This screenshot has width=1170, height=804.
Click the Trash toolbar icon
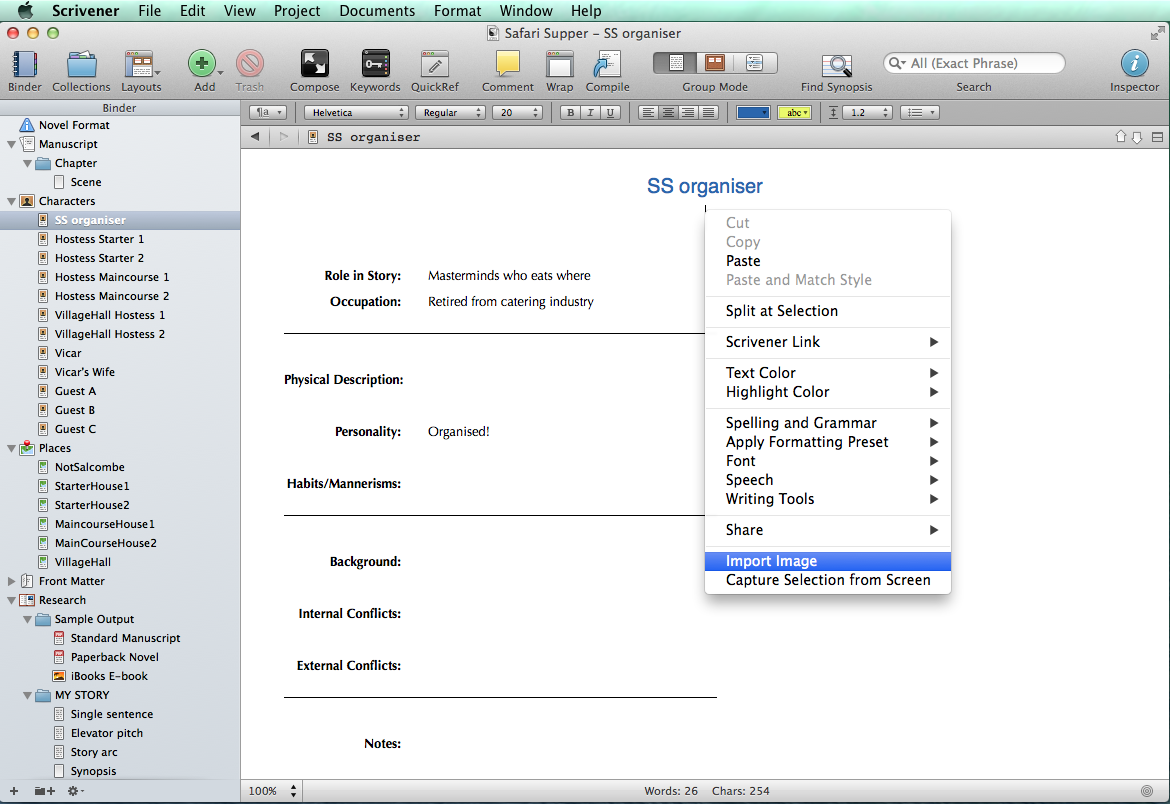coord(249,63)
